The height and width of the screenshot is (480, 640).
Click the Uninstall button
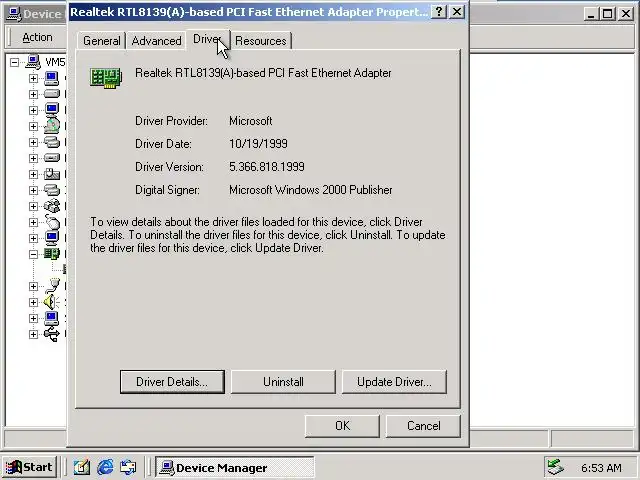tap(283, 382)
